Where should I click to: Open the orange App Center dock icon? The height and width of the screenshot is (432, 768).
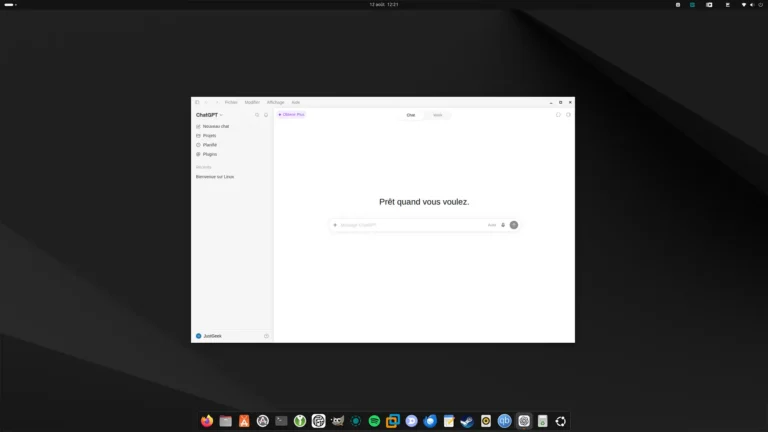(244, 421)
